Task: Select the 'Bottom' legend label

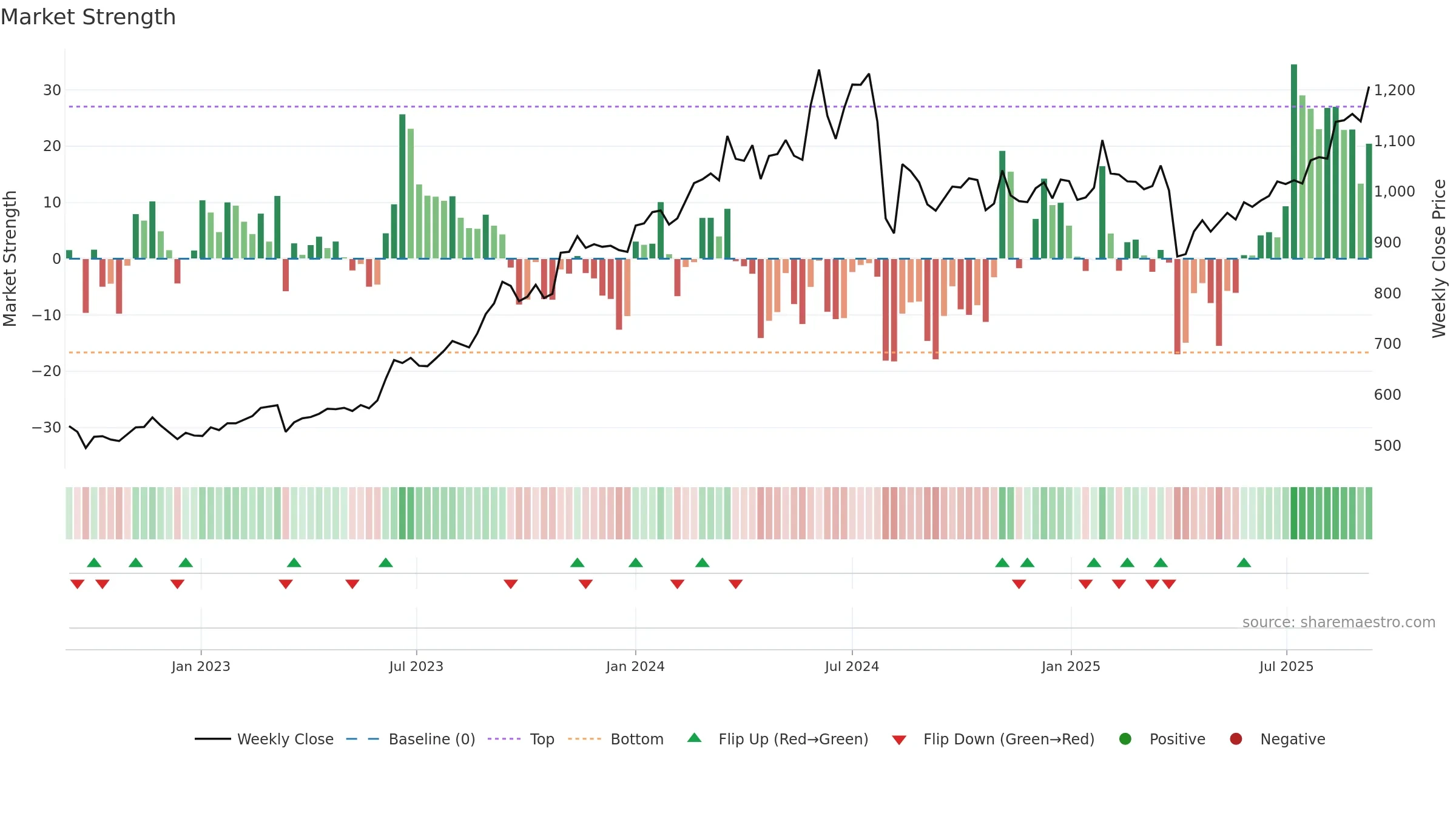Action: click(637, 739)
